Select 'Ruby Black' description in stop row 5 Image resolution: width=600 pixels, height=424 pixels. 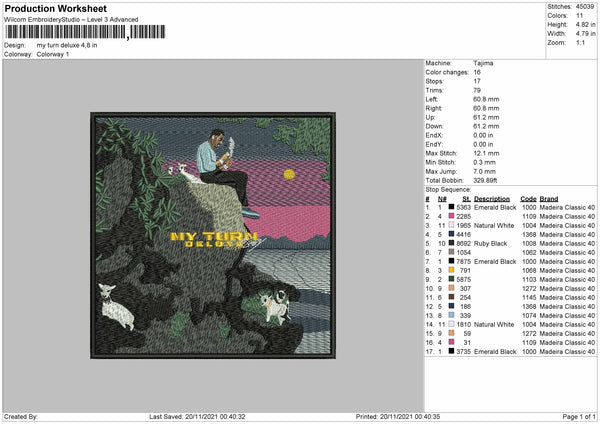click(x=491, y=243)
